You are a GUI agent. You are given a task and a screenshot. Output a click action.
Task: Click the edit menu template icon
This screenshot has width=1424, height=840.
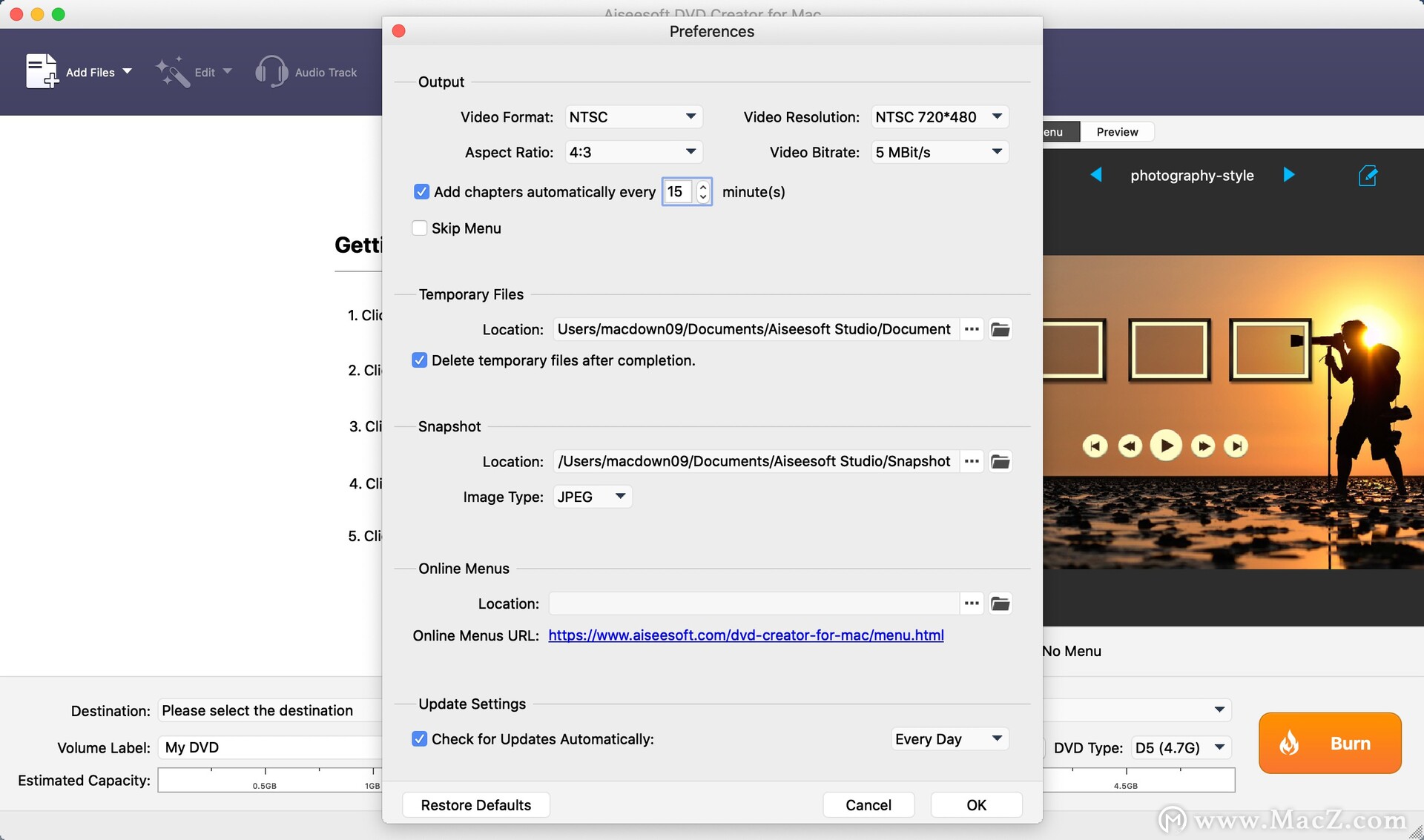pyautogui.click(x=1367, y=176)
